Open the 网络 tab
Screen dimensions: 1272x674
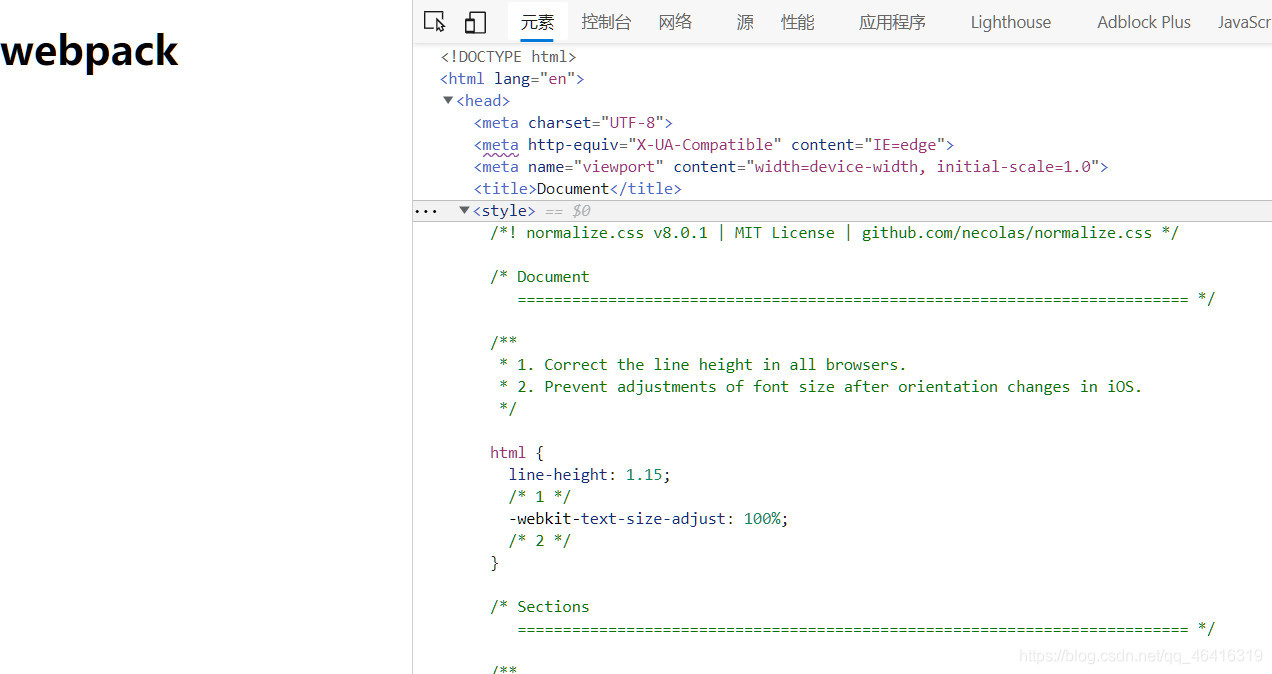pos(675,22)
